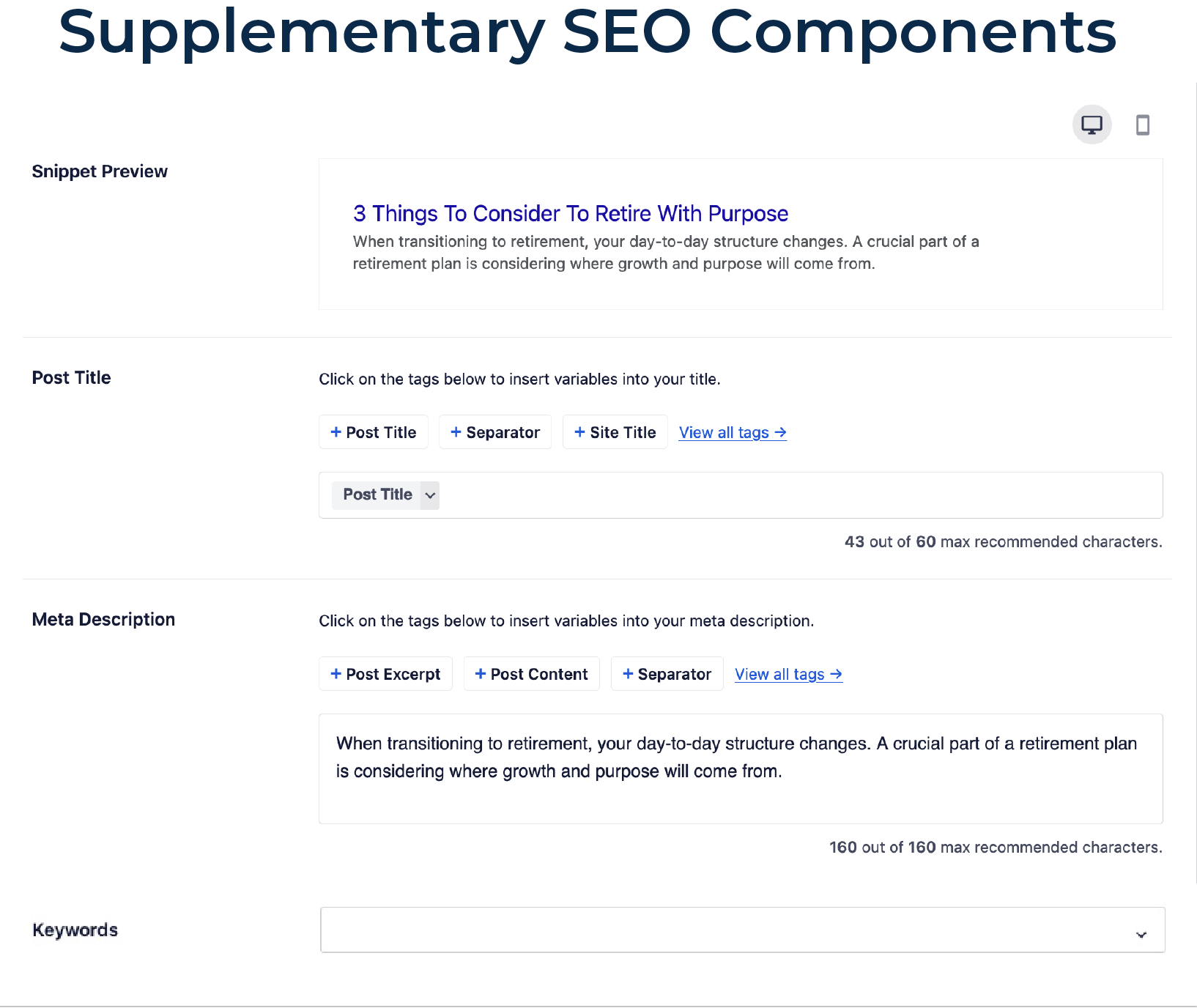Open View all tags link for title
Screen dimensions: 1197x1008
tap(733, 432)
